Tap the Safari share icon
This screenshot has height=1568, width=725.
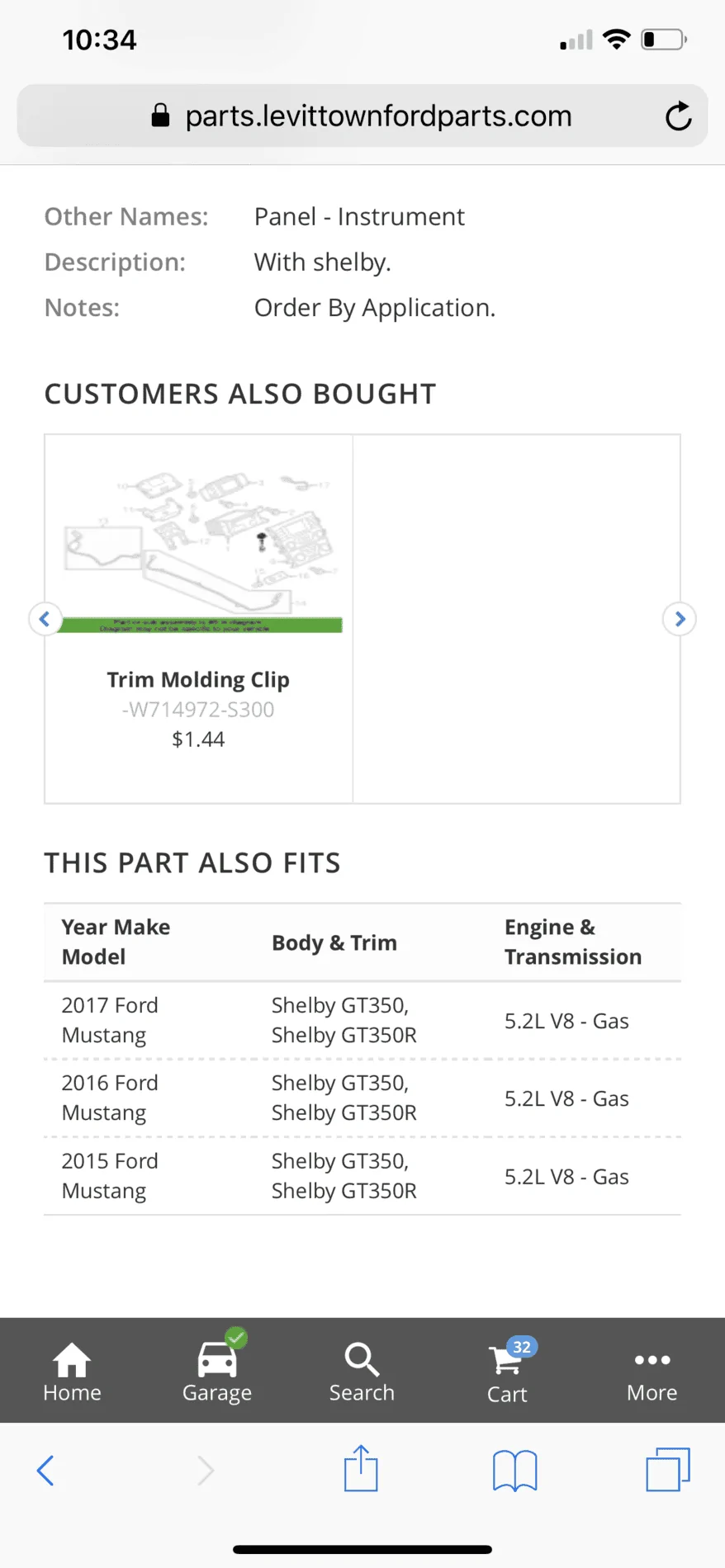(361, 1468)
